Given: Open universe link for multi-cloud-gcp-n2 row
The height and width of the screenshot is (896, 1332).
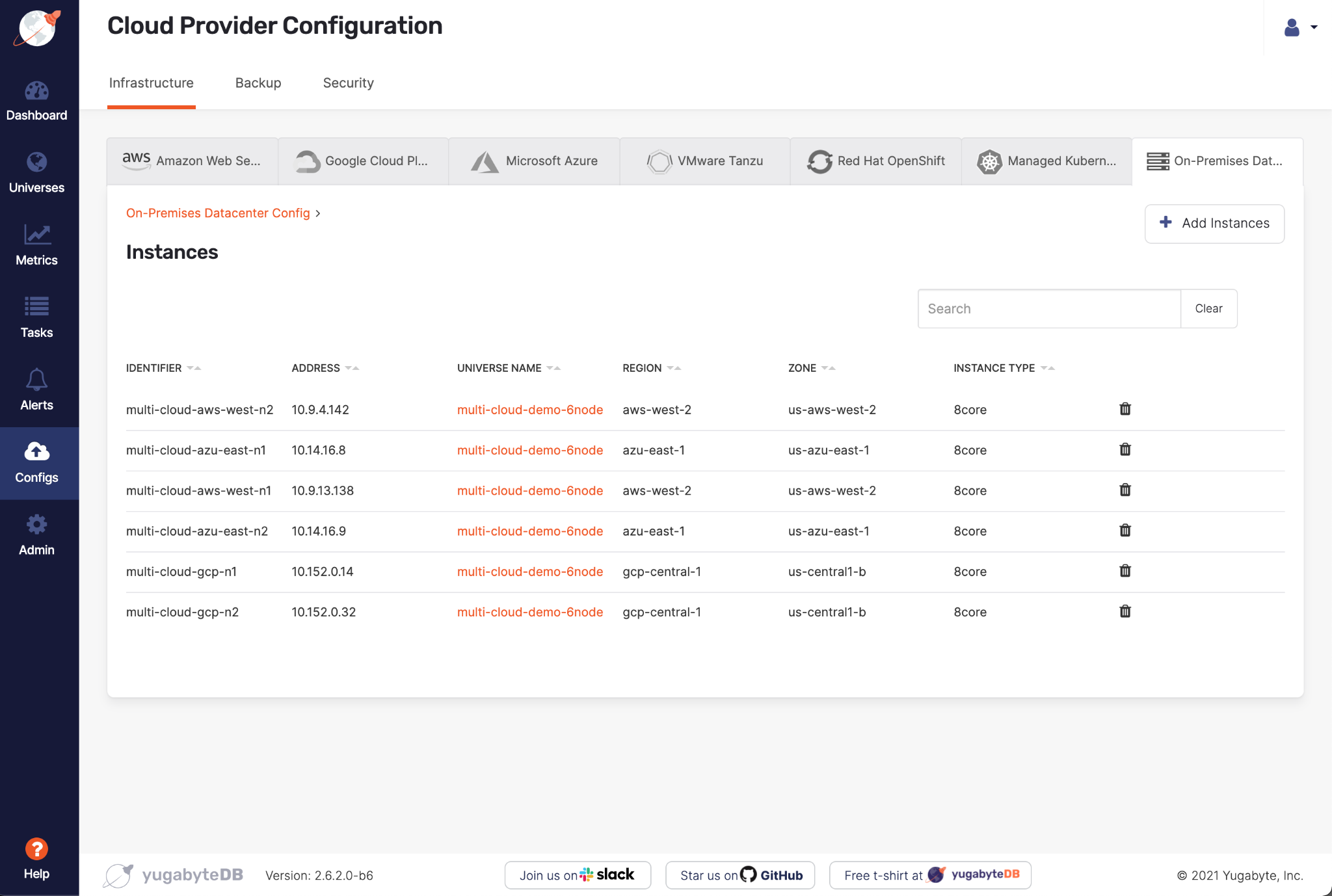Looking at the screenshot, I should [x=530, y=612].
